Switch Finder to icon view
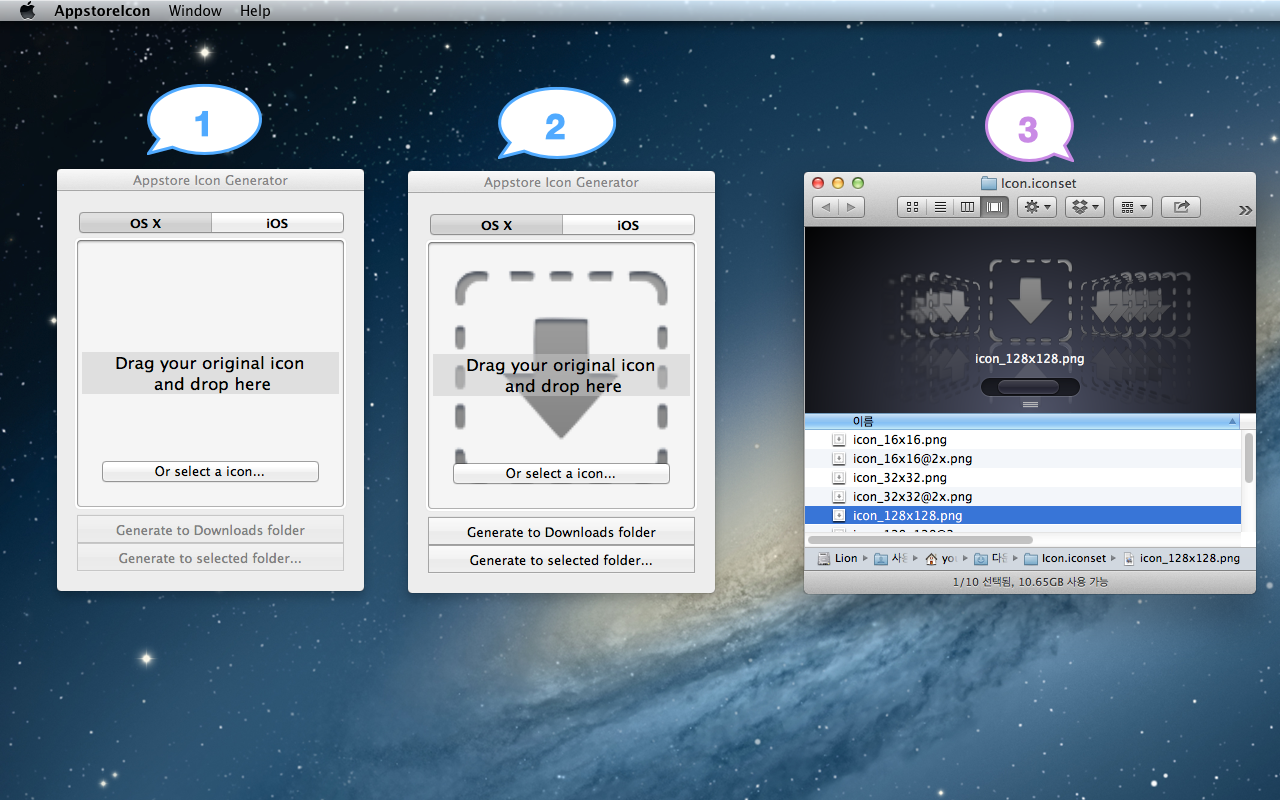This screenshot has width=1280, height=800. [912, 207]
